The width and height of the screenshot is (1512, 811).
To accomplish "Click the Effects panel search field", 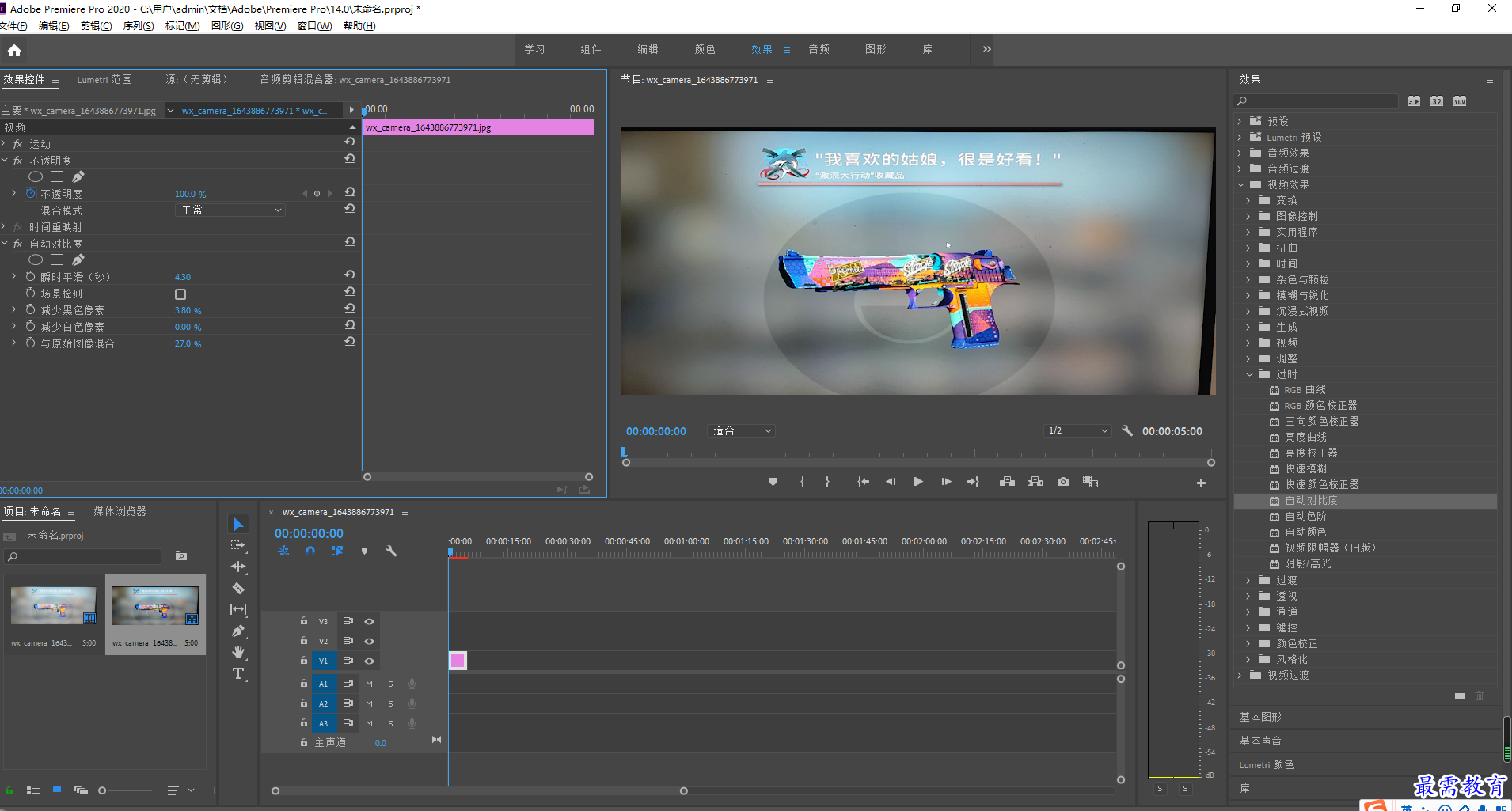I will point(1316,101).
